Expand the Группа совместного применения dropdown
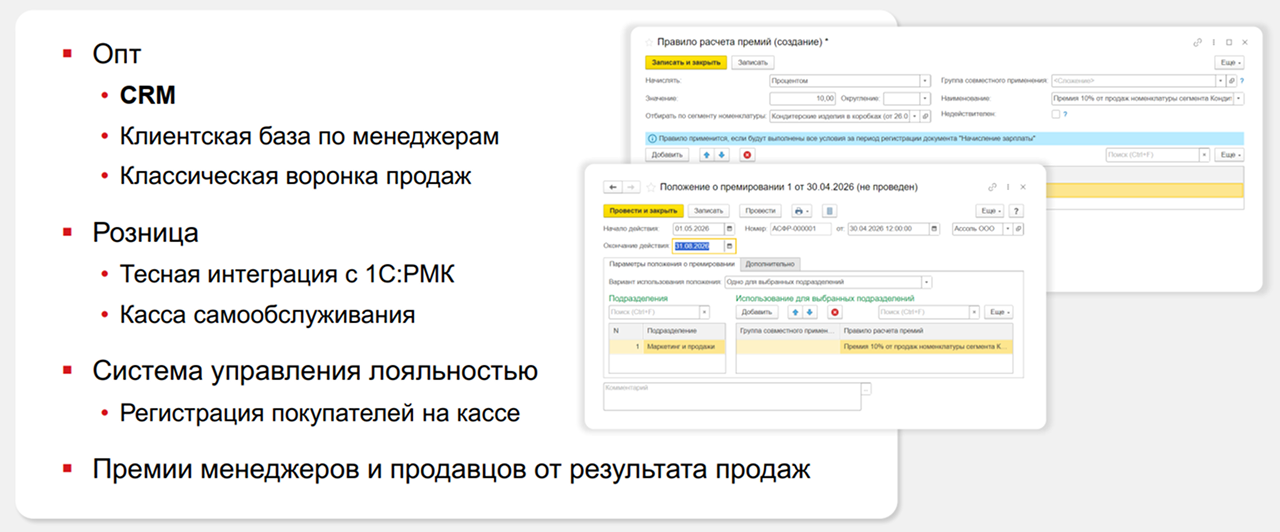Image resolution: width=1280 pixels, height=532 pixels. [1220, 81]
